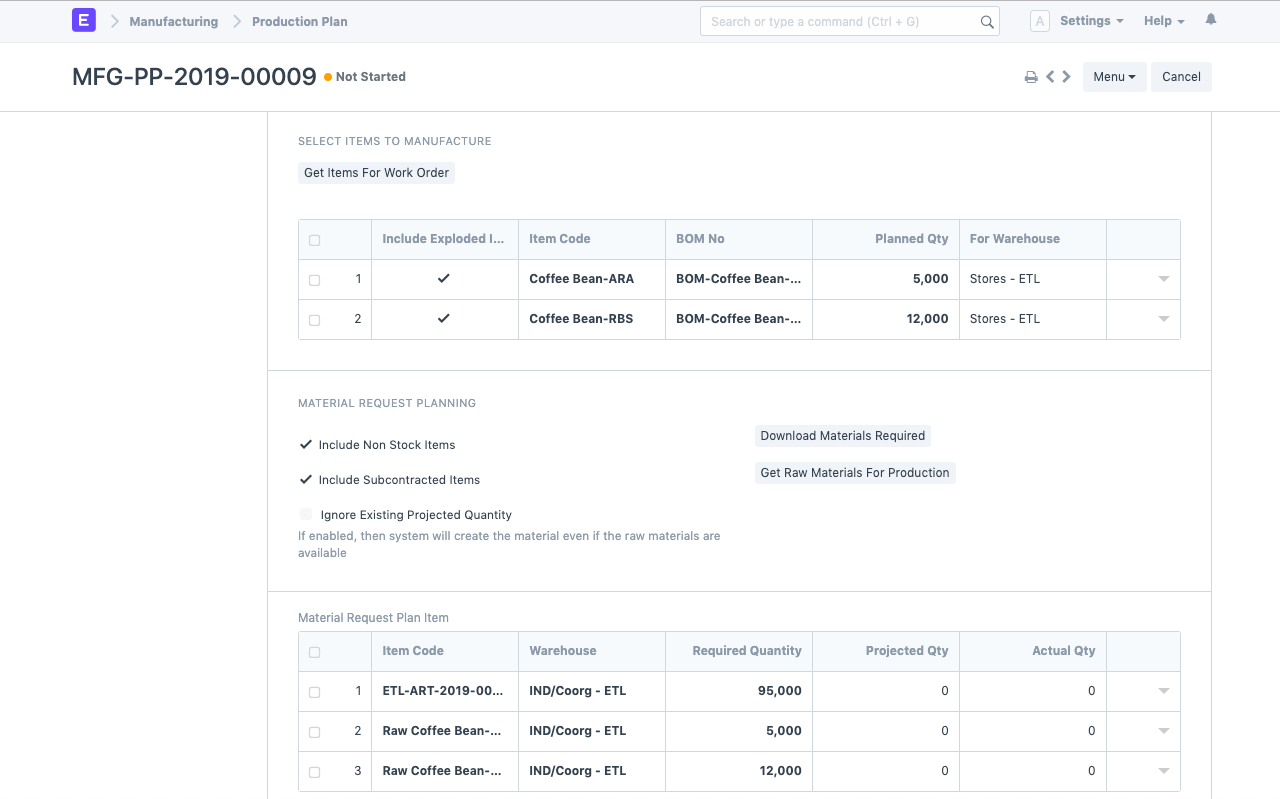
Task: Expand Coffee Bean-RBS row dropdown arrow
Action: pyautogui.click(x=1163, y=320)
